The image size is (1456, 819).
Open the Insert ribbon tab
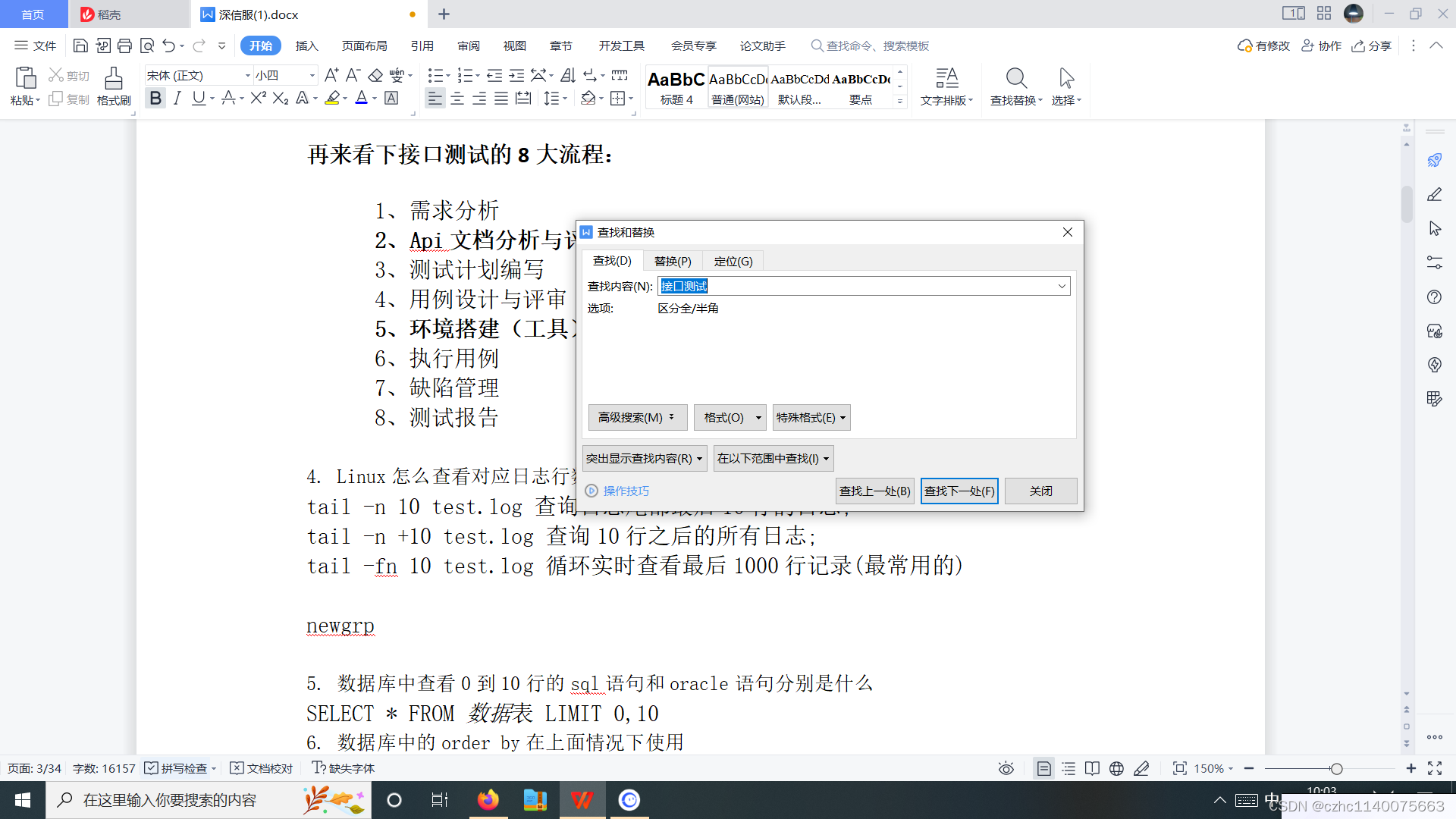(306, 46)
